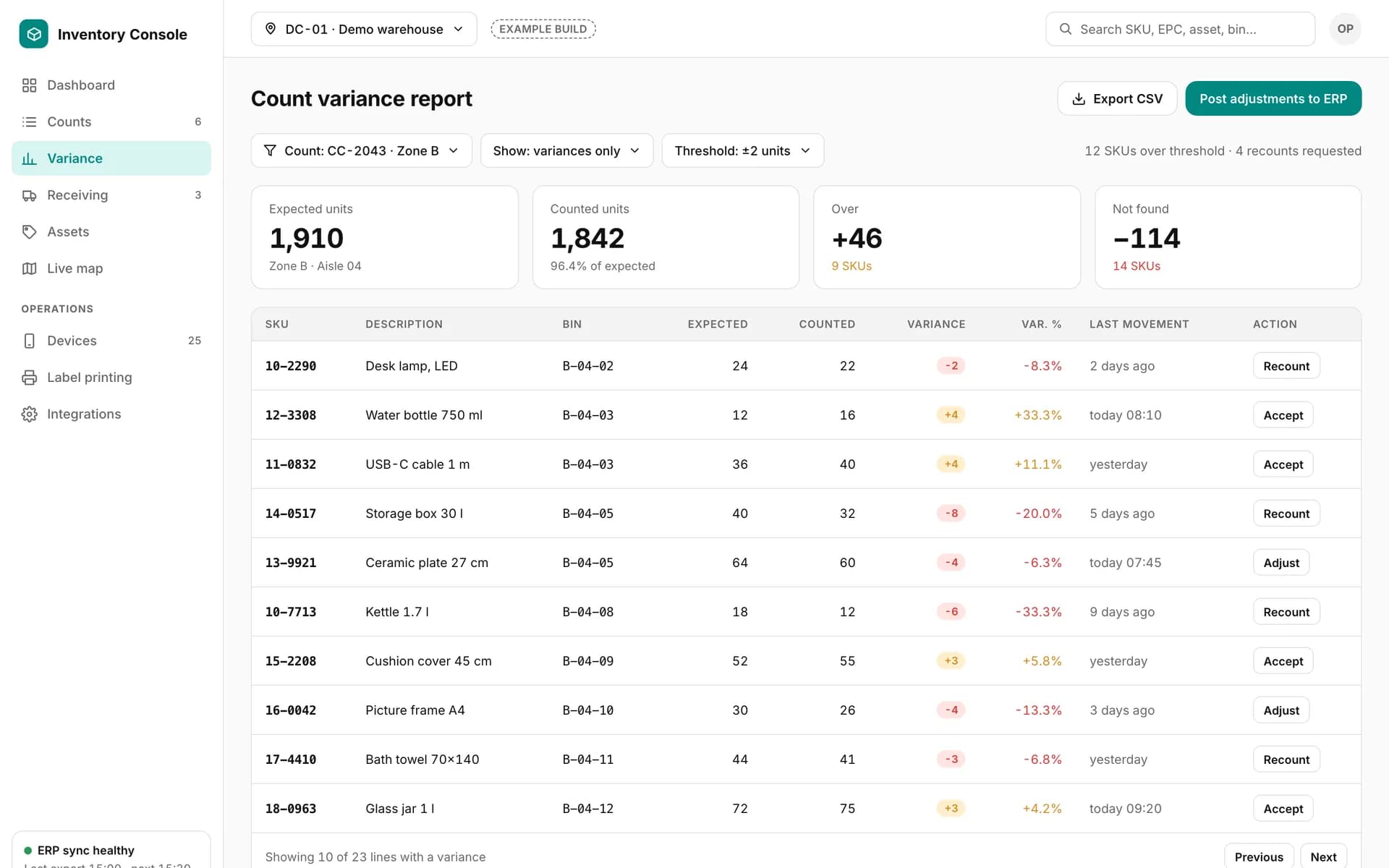Adjust the Picture frame A4 row
Screen dimensions: 1389x868
click(1280, 710)
